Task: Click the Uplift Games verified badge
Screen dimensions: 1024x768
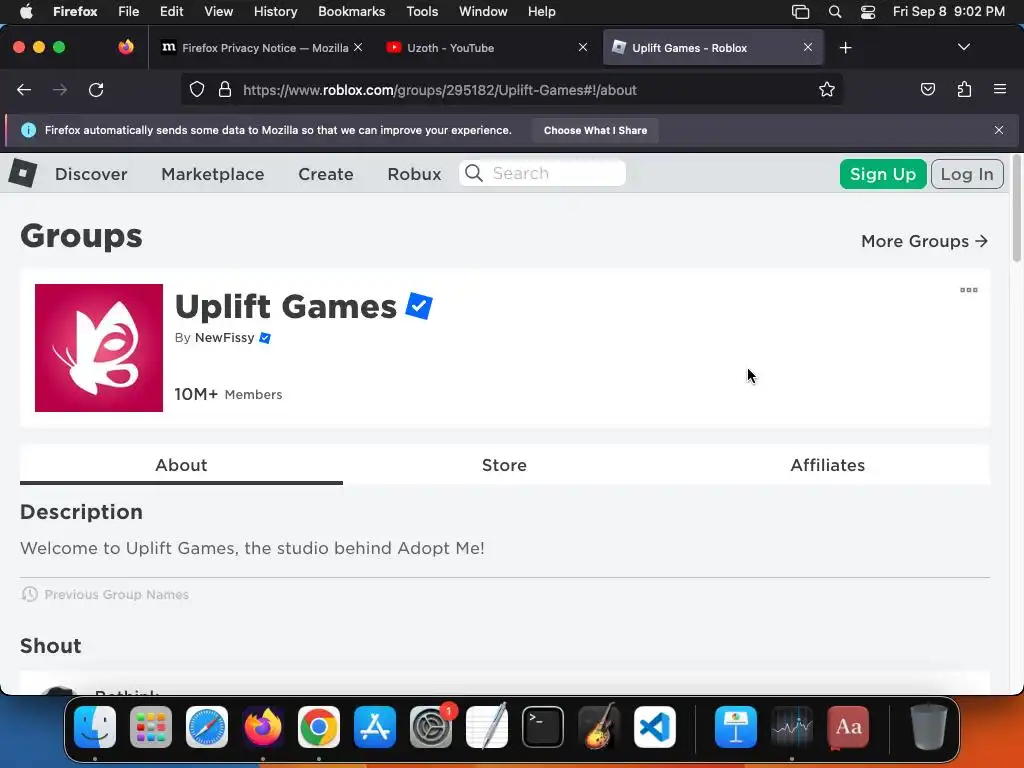Action: [x=419, y=306]
